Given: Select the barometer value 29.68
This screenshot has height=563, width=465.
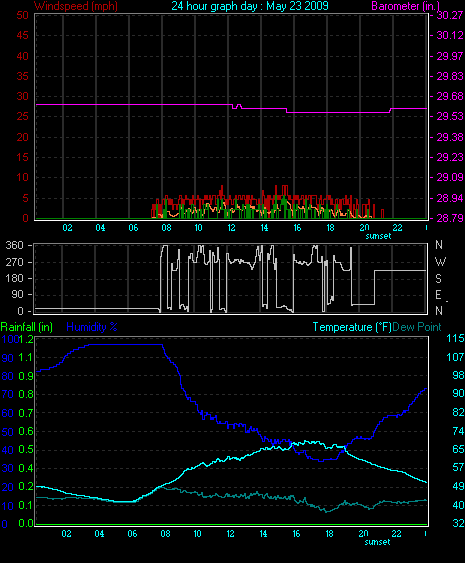Looking at the screenshot, I should pyautogui.click(x=450, y=96).
